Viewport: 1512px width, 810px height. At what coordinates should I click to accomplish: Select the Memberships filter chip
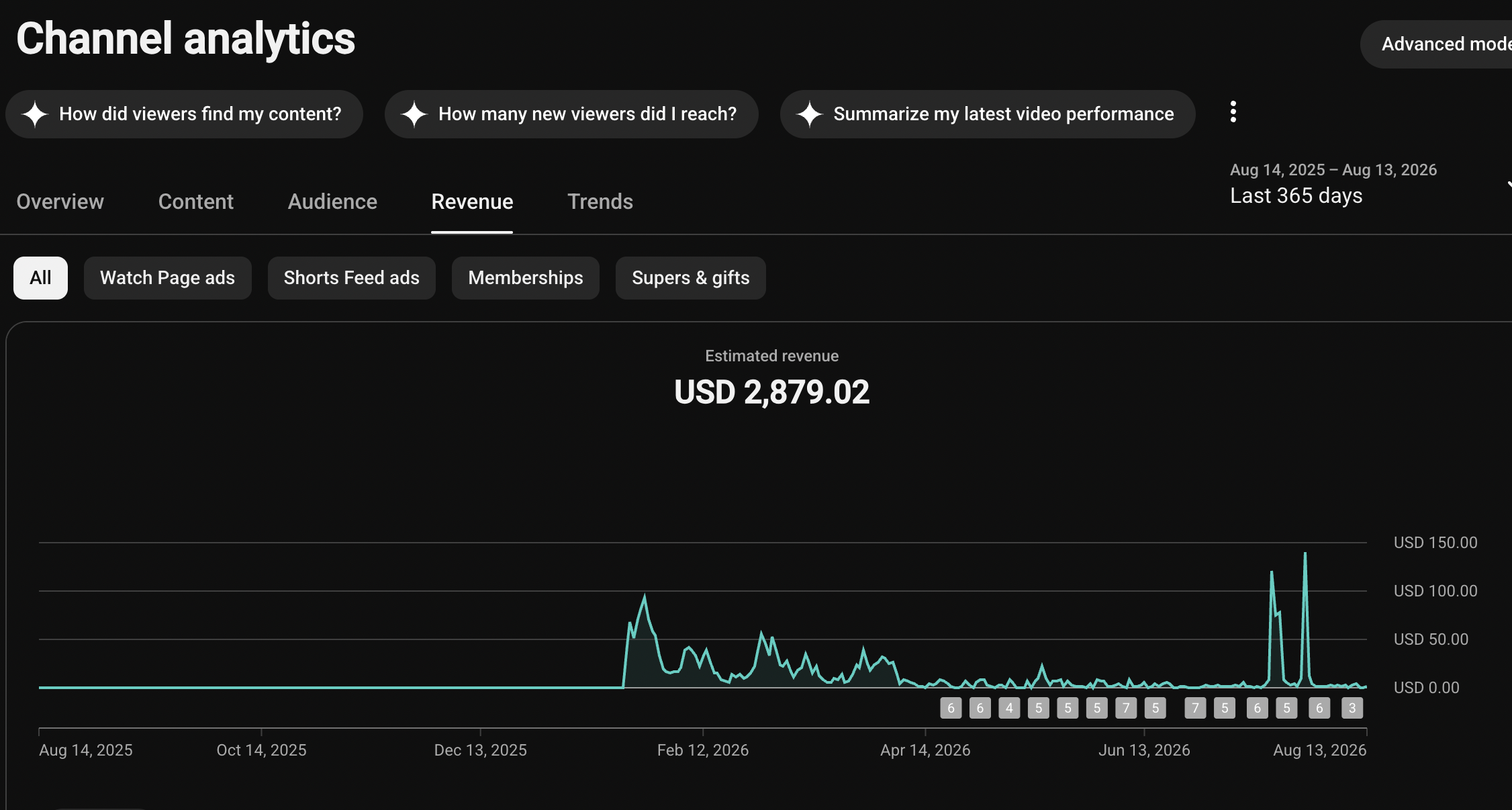pyautogui.click(x=526, y=278)
